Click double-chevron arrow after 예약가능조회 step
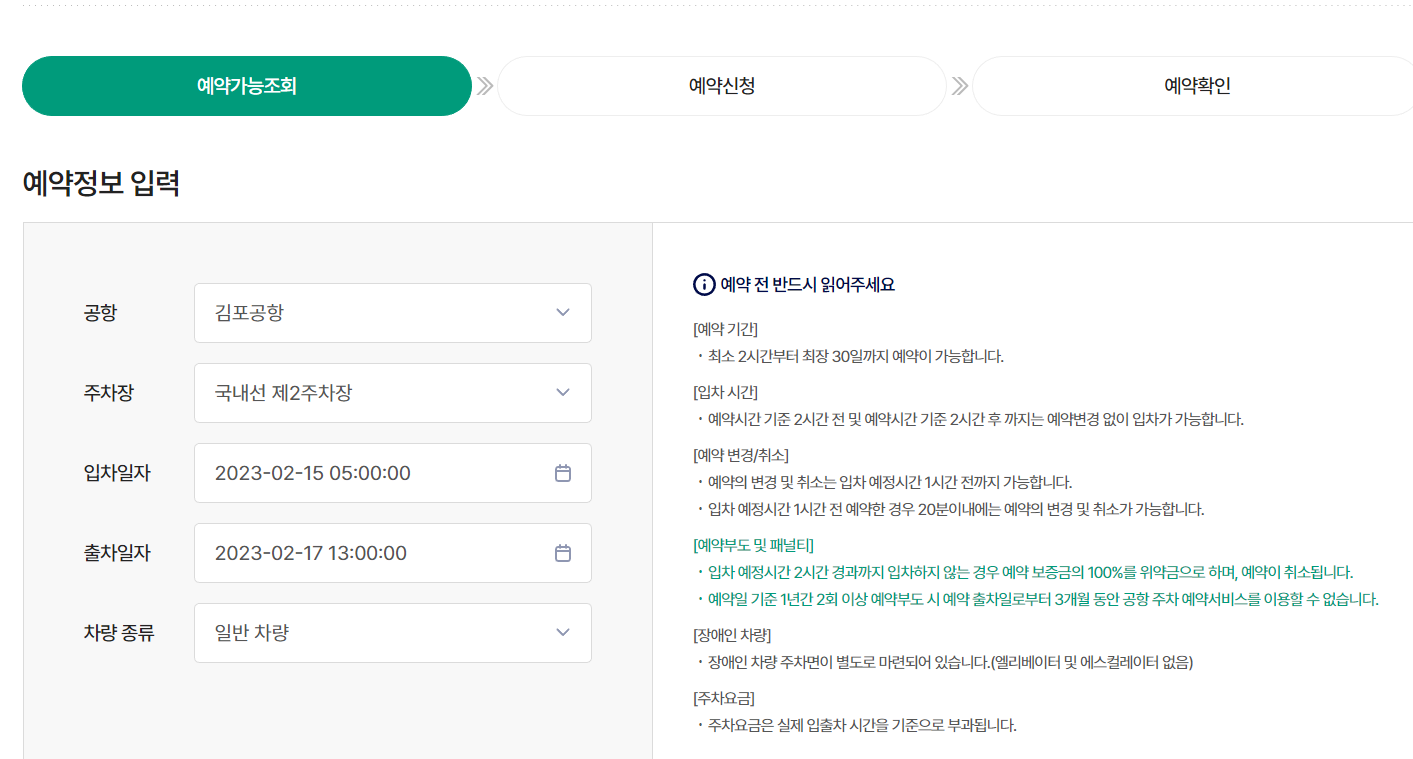This screenshot has width=1413, height=759. point(485,86)
